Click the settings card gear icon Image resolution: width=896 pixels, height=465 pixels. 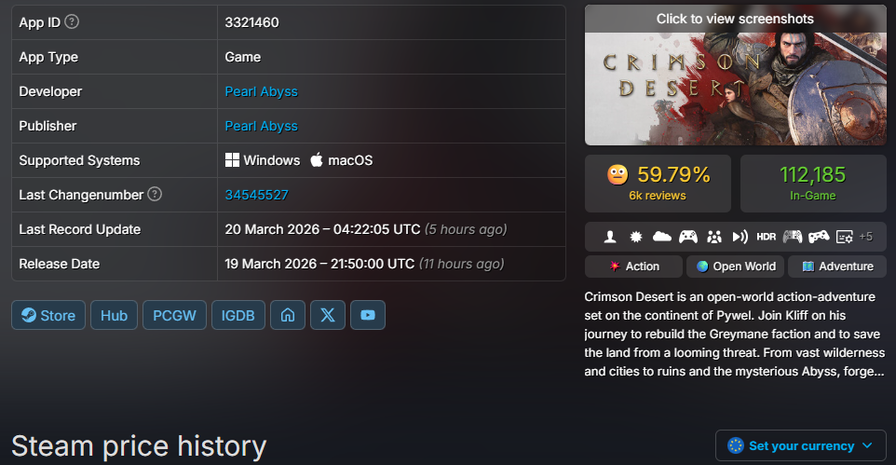pos(844,236)
